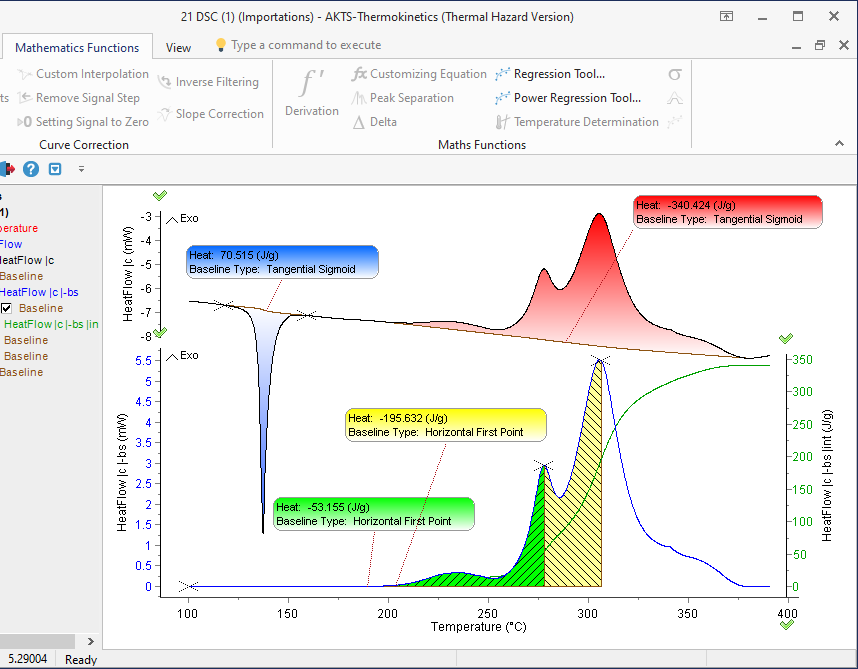Select the green HeatFlow |c|-bs |in tree item
The width and height of the screenshot is (858, 669).
tap(51, 324)
